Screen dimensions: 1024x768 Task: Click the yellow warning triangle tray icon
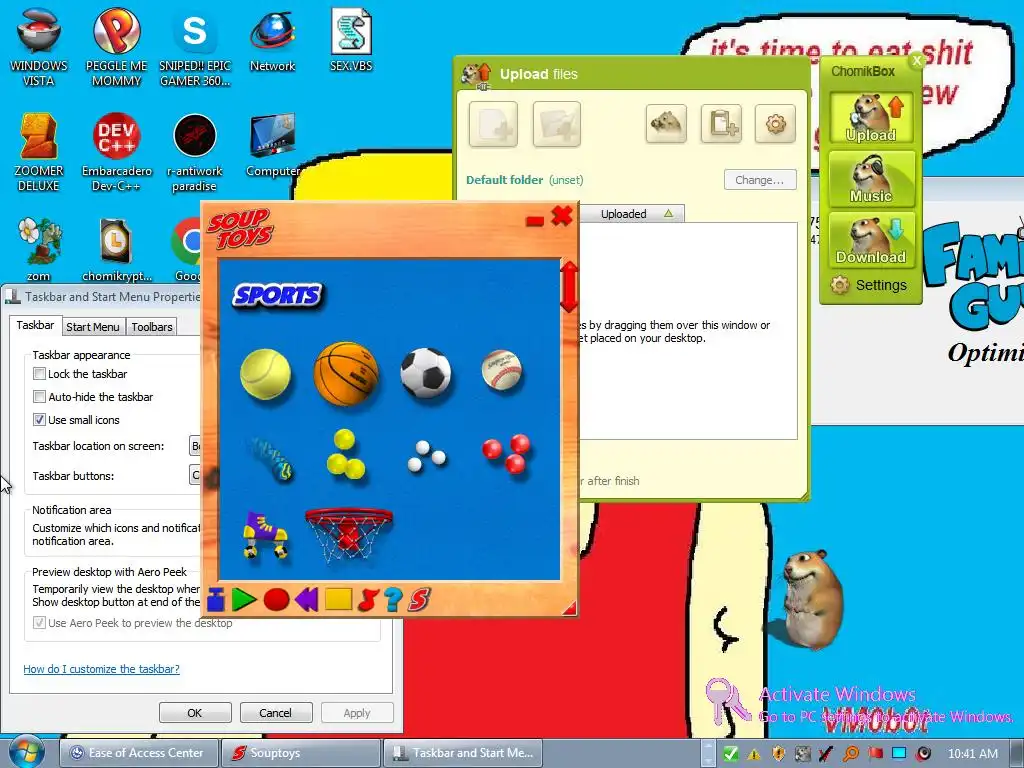point(754,754)
